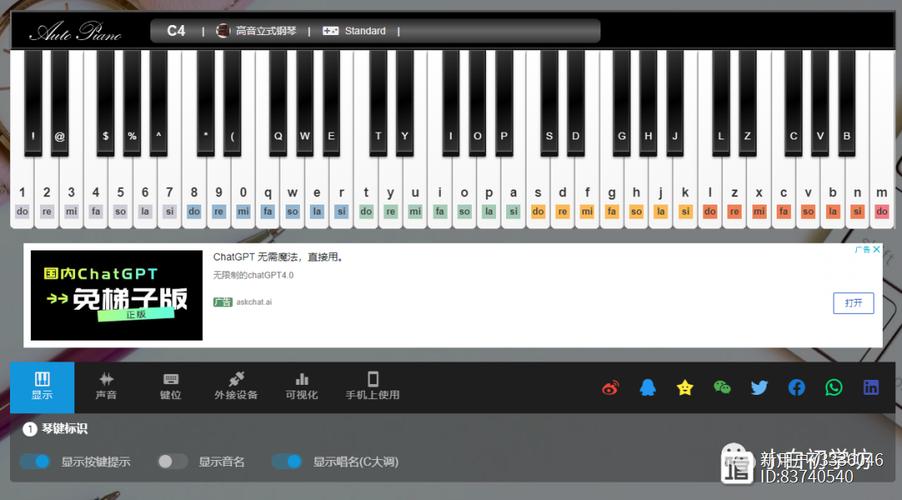Play black key labeled S

[x=549, y=104]
